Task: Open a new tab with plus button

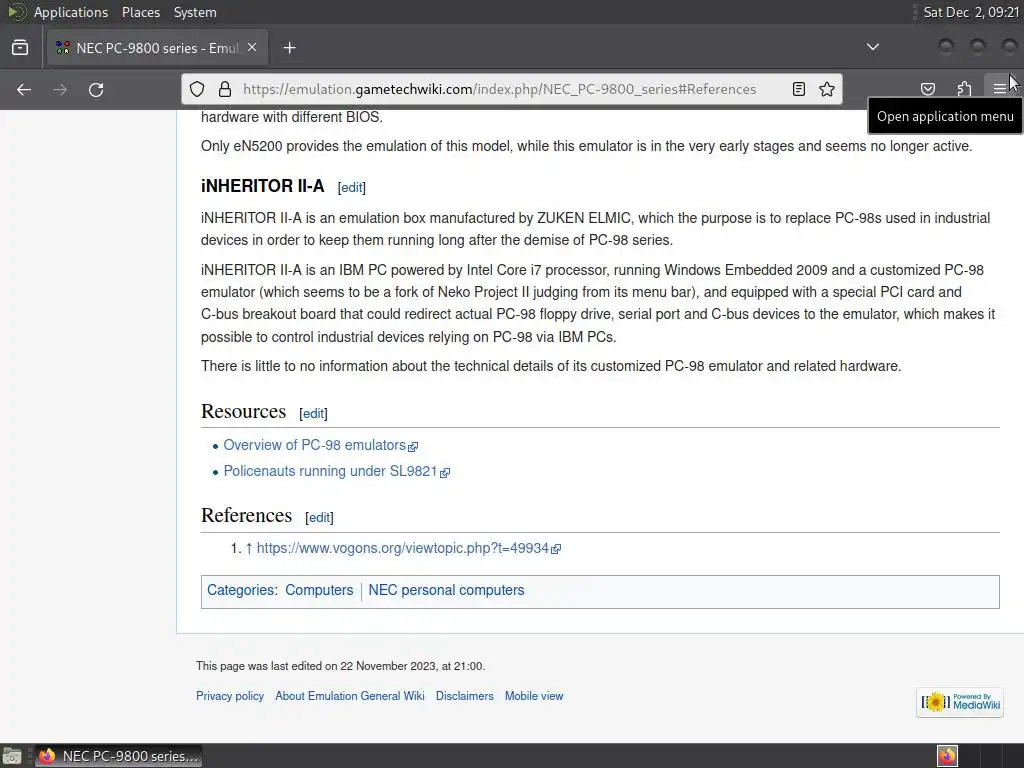Action: [289, 48]
